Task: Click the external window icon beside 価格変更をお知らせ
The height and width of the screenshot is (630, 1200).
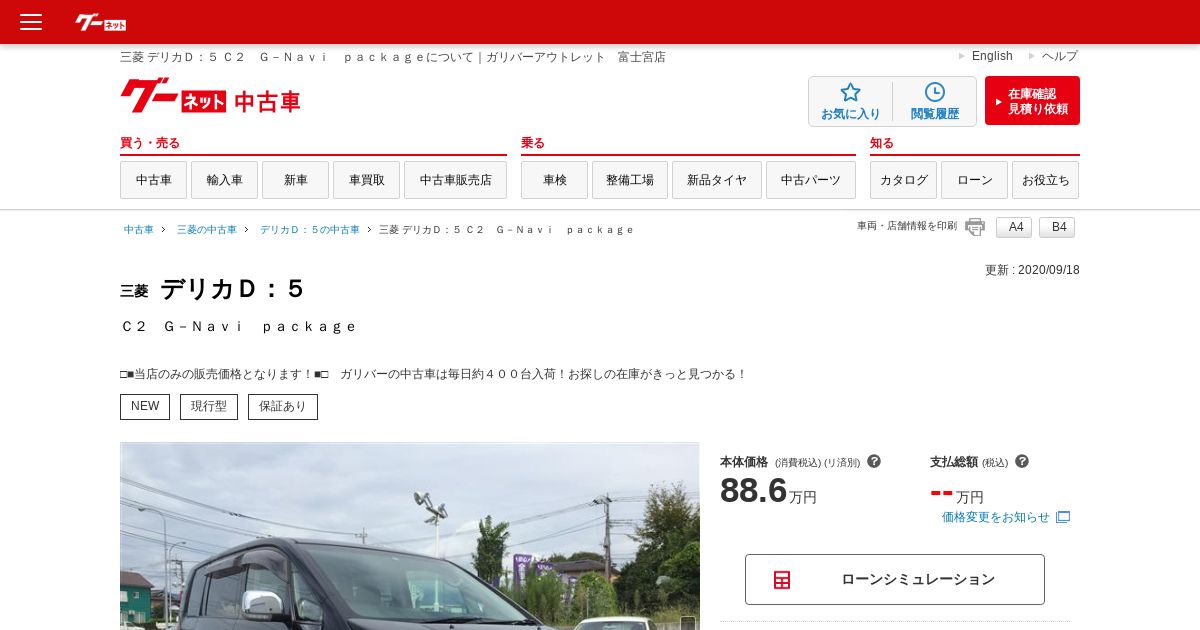Action: 1063,517
